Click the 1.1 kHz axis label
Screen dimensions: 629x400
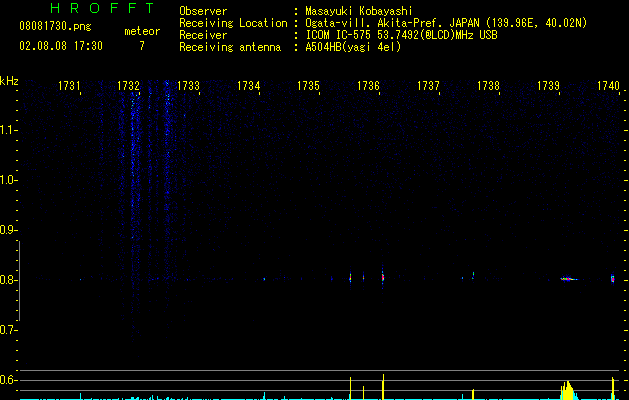tap(8, 130)
